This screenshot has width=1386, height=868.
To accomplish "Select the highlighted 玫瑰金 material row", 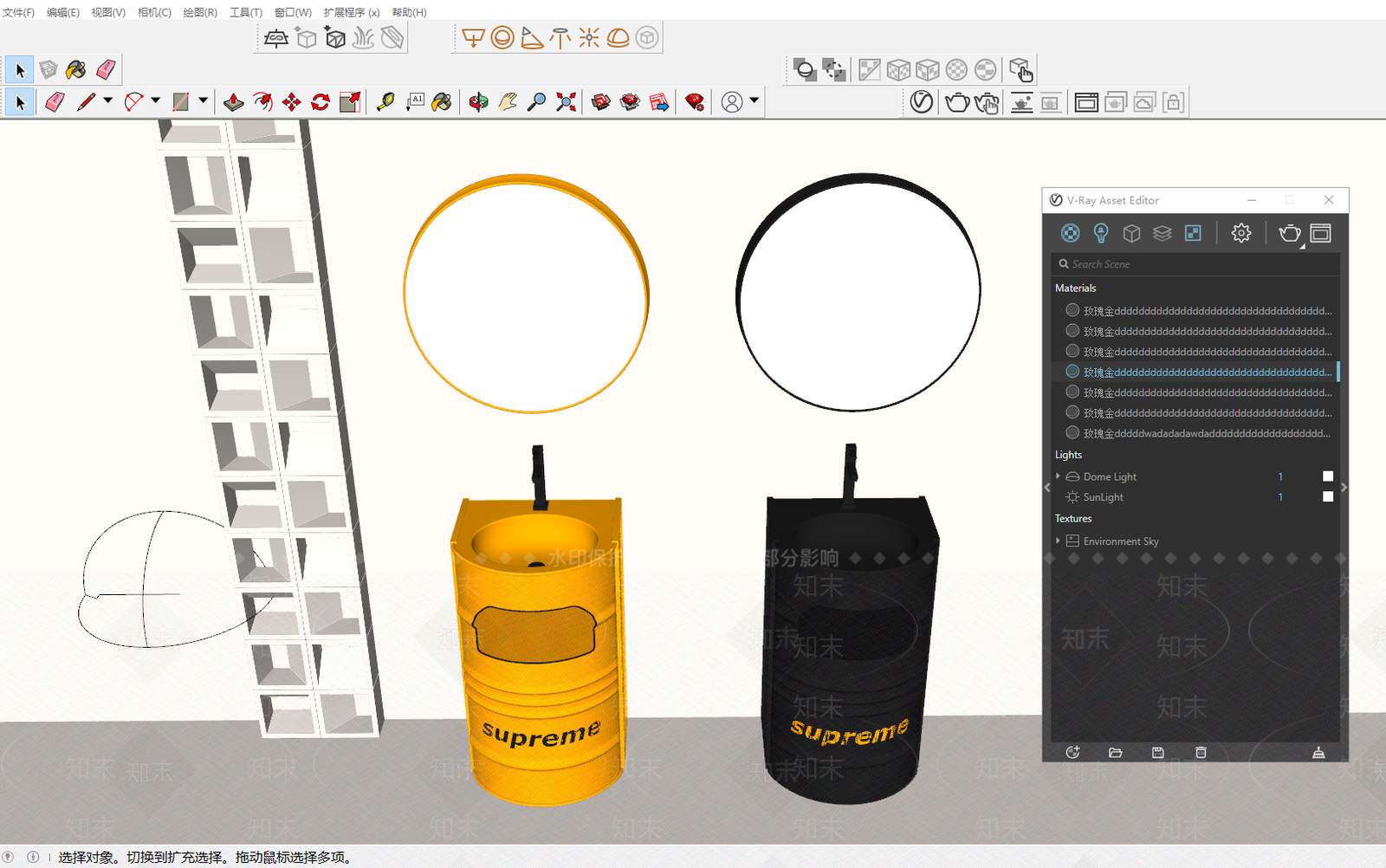I will 1195,372.
